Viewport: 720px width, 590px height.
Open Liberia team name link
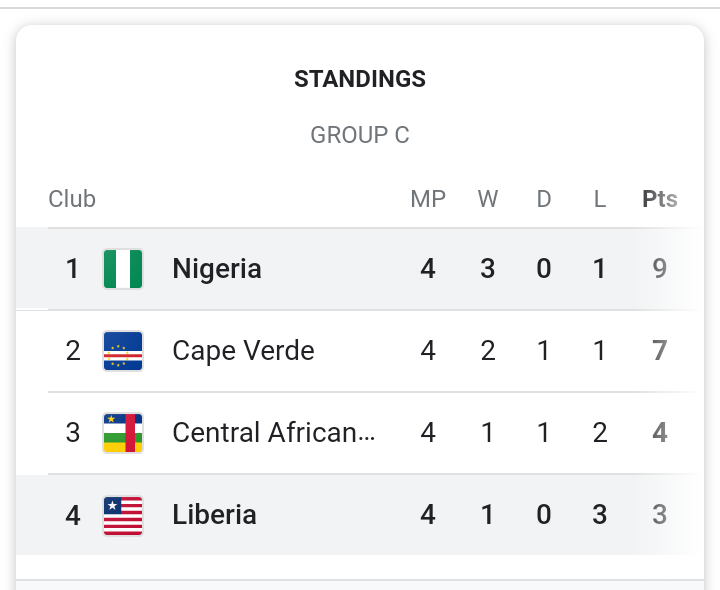tap(214, 515)
